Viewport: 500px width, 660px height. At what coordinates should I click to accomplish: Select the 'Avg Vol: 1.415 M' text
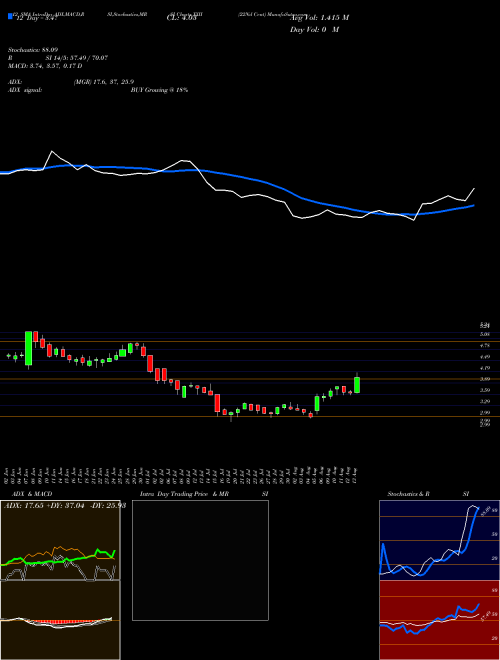[320, 17]
